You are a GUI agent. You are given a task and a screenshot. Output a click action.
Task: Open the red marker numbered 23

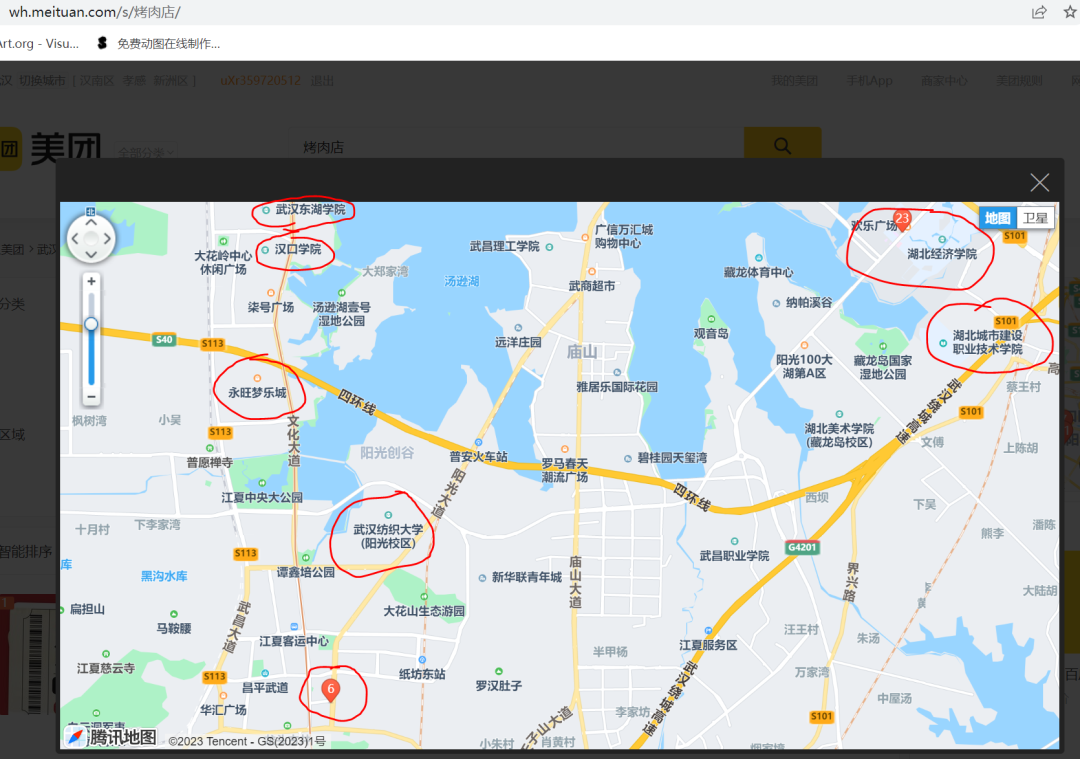pos(902,220)
